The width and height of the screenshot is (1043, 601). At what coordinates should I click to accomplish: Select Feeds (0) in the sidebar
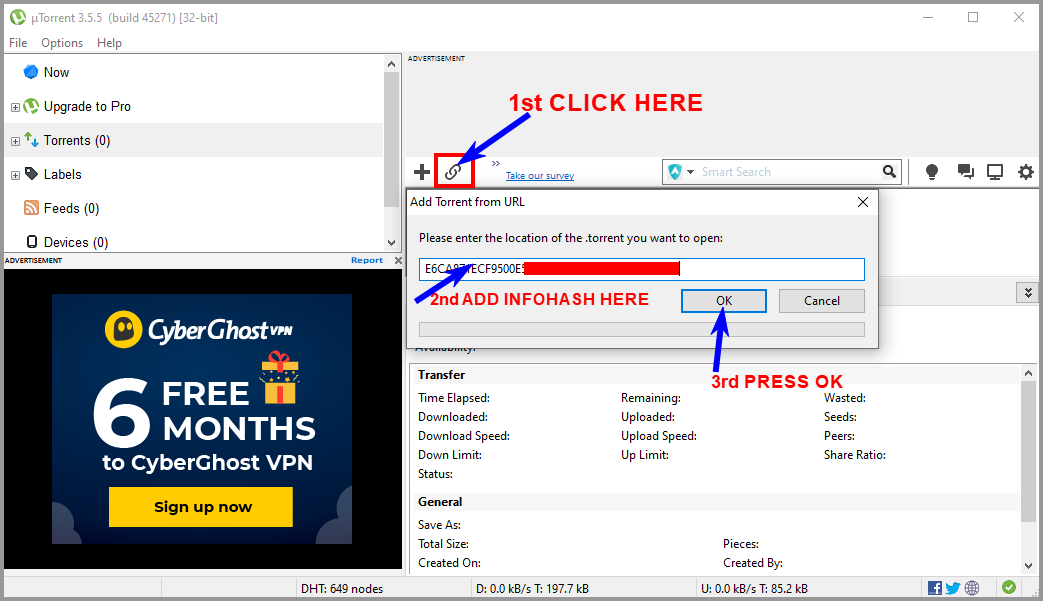(71, 208)
